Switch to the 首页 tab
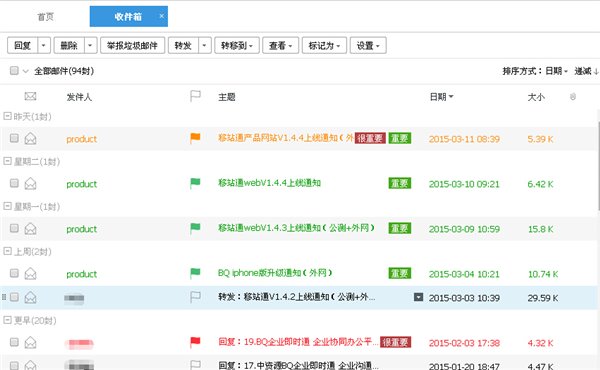This screenshot has height=370, width=600. 46,17
